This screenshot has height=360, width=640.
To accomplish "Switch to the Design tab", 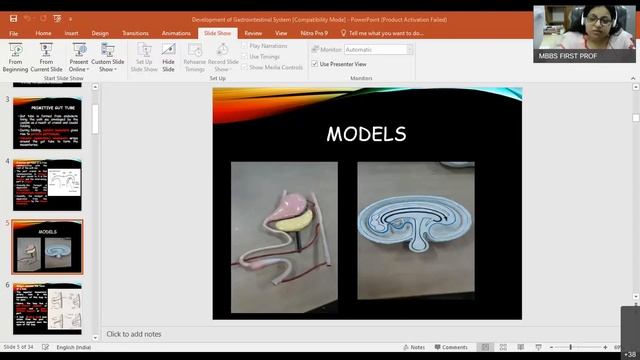I will click(100, 33).
